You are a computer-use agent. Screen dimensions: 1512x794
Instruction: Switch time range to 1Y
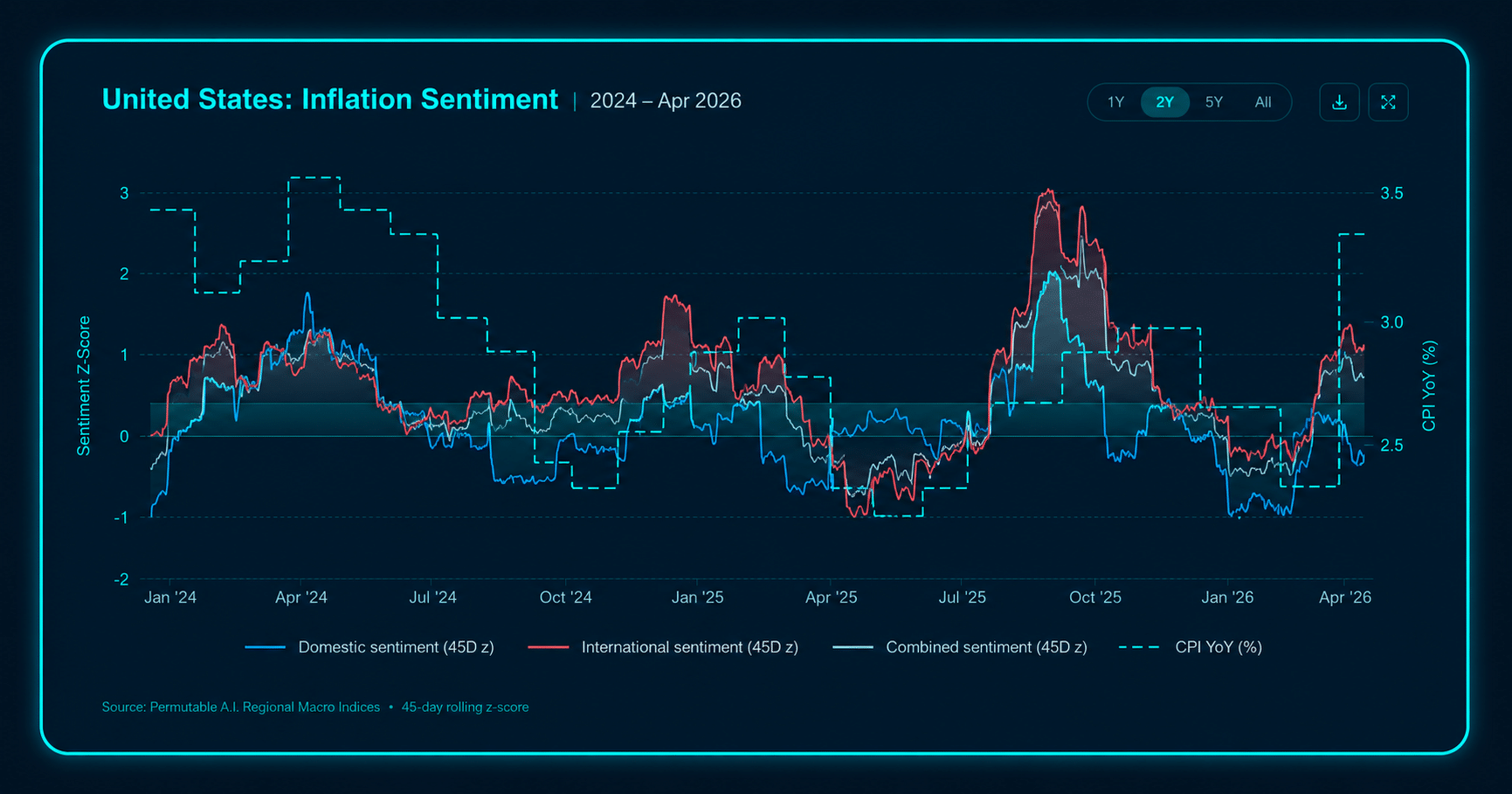click(1115, 102)
